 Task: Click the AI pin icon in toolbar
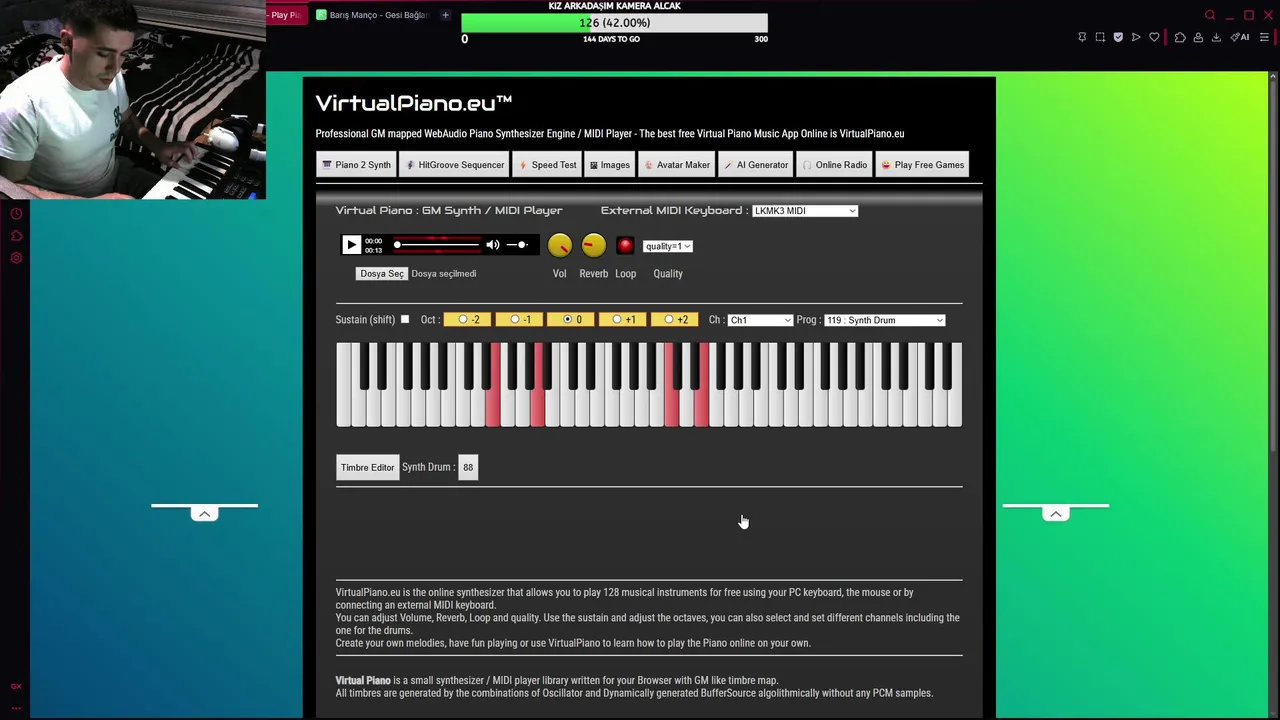coord(1240,37)
